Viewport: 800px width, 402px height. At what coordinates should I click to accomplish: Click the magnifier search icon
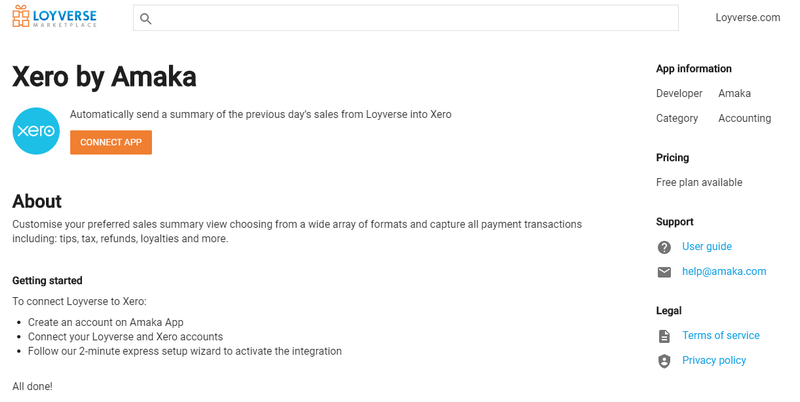click(x=146, y=19)
